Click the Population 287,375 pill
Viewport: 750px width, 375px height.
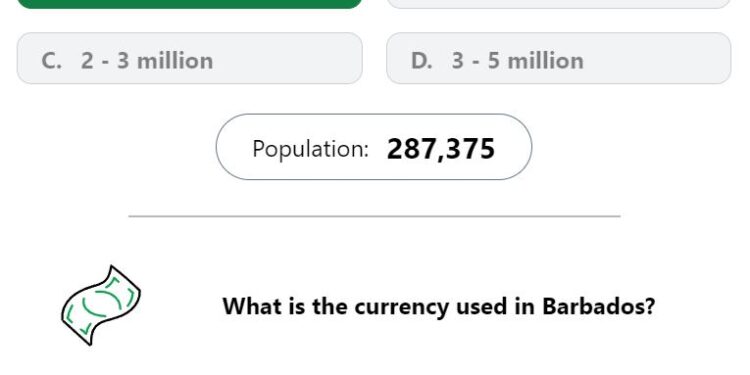tap(374, 147)
